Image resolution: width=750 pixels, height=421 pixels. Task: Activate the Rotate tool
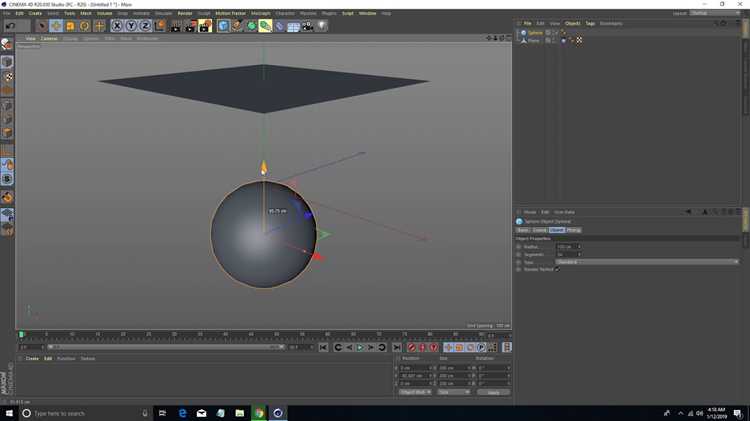point(85,25)
